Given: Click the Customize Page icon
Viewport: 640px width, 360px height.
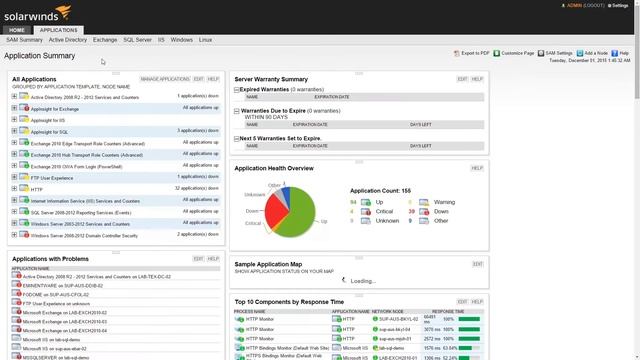Looking at the screenshot, I should tap(497, 53).
